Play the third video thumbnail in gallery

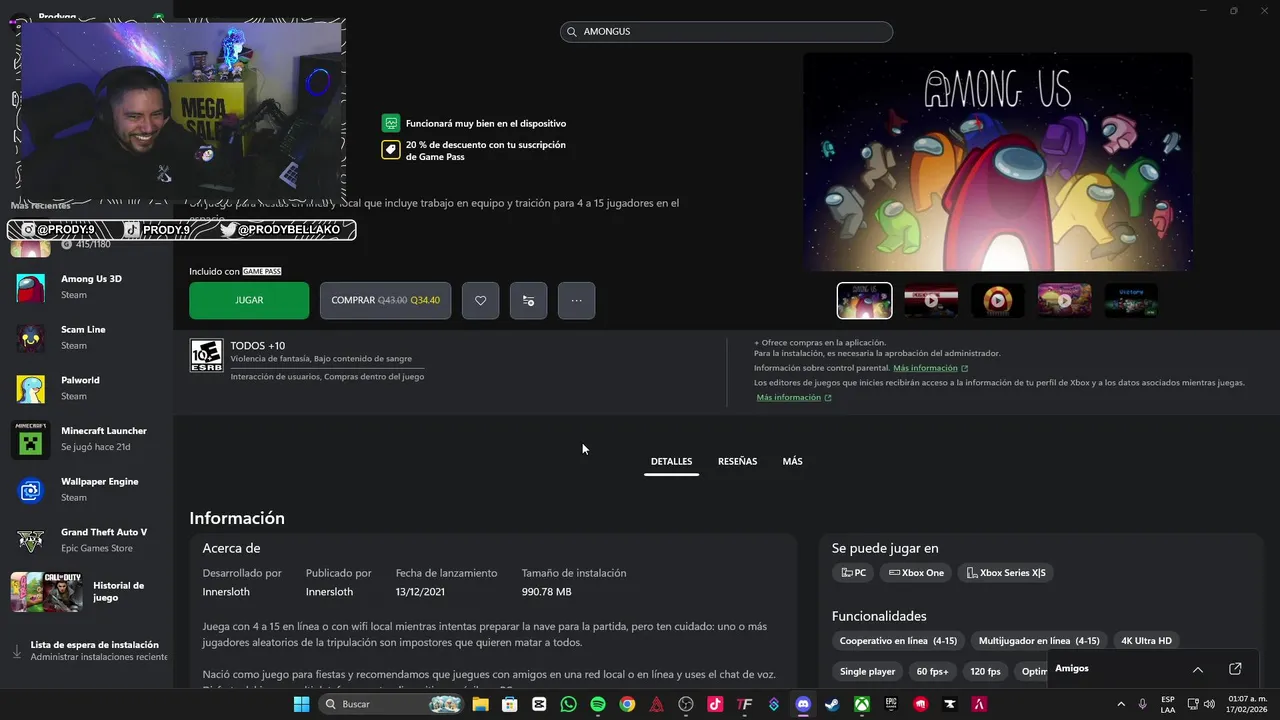pyautogui.click(x=998, y=300)
